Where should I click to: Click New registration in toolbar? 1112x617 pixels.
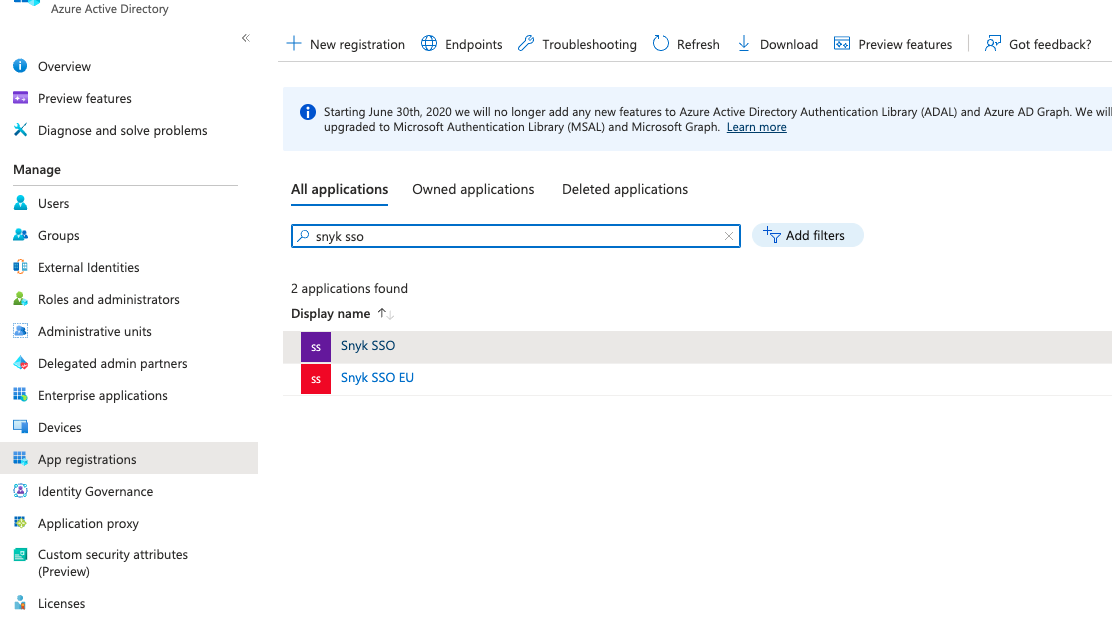point(345,44)
